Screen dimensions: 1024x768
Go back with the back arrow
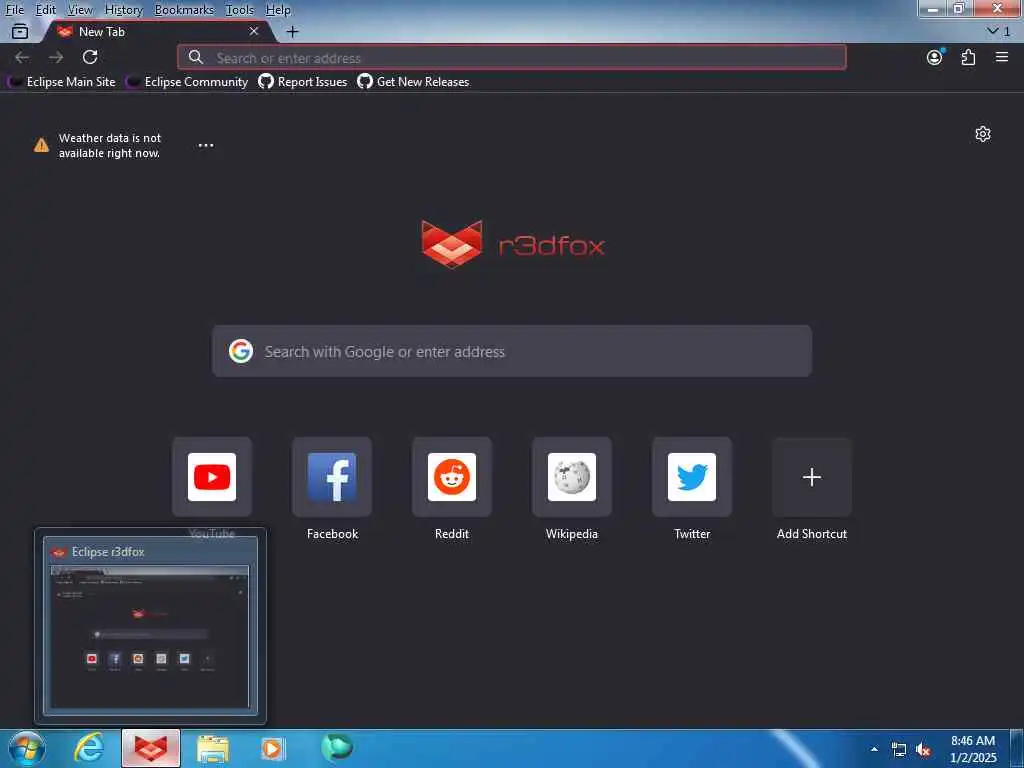point(22,57)
